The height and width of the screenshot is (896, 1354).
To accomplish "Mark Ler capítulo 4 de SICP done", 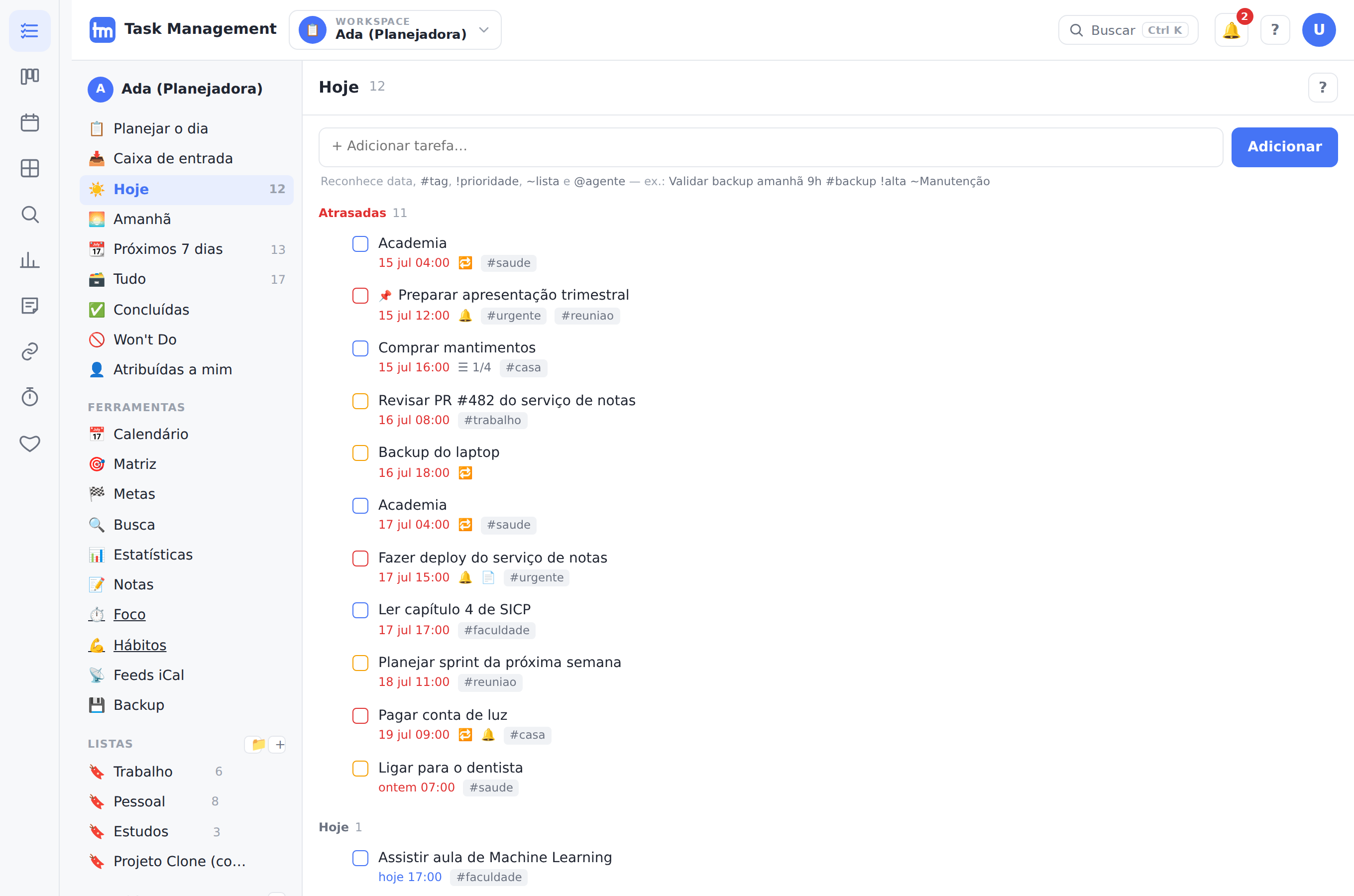I will (360, 610).
